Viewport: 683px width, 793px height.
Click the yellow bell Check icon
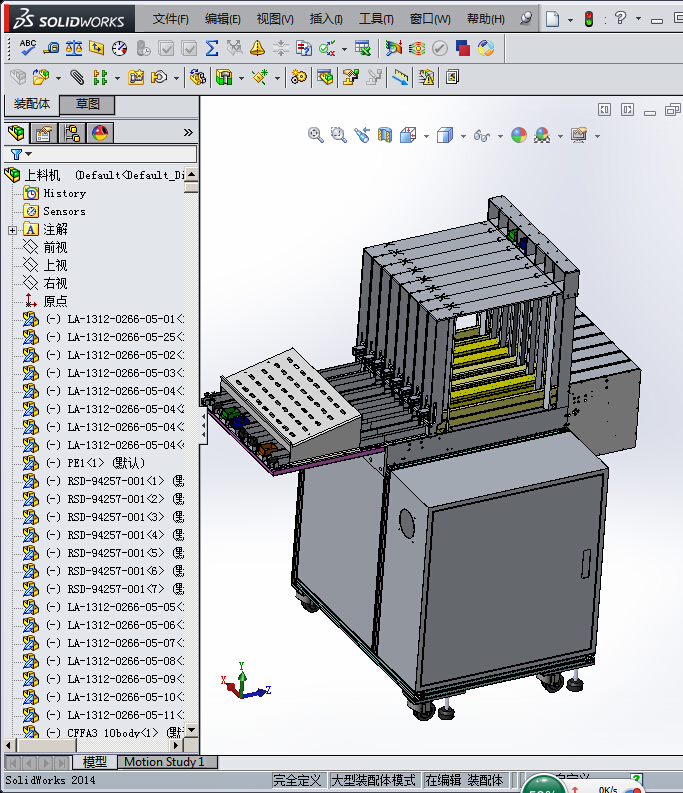coord(258,48)
